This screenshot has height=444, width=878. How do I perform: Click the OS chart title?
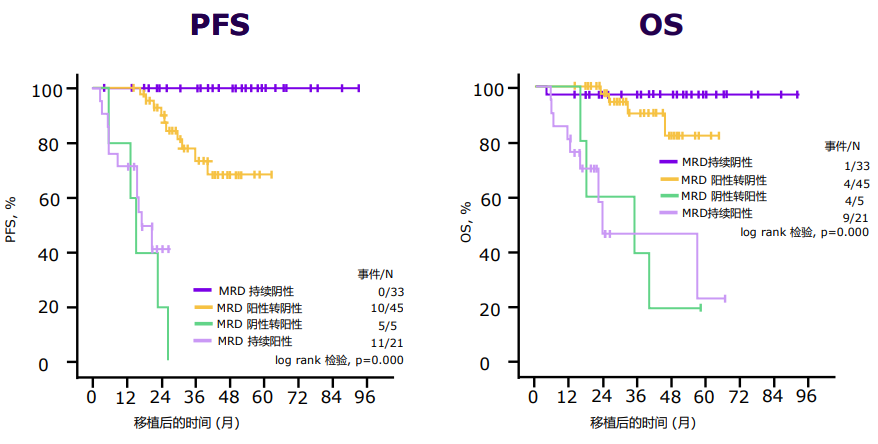pyautogui.click(x=661, y=24)
